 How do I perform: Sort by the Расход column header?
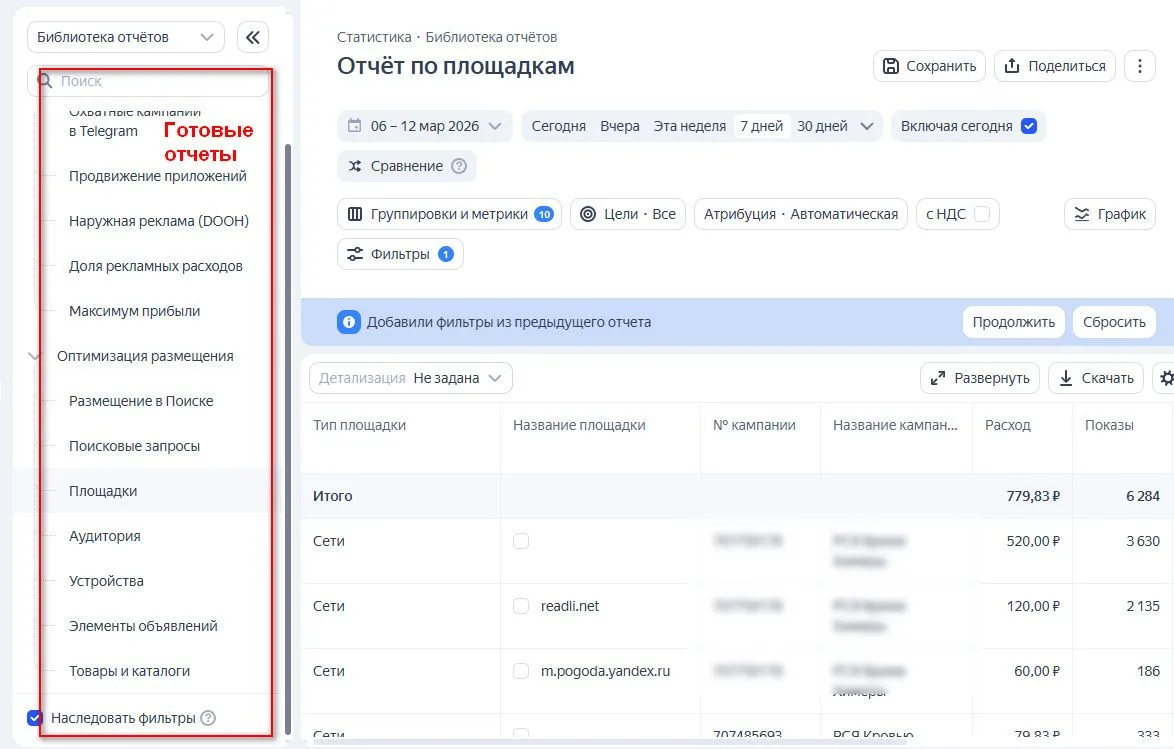pyautogui.click(x=1008, y=425)
